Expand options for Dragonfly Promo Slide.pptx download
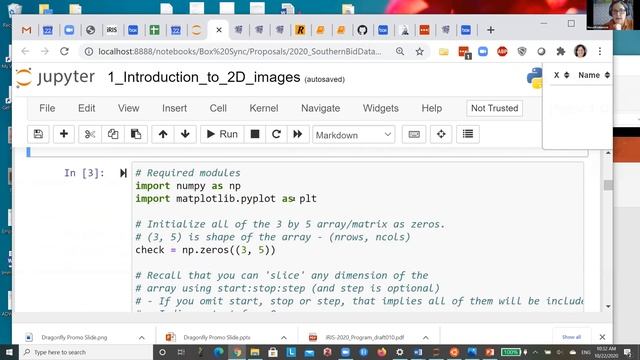The height and width of the screenshot is (360, 640). (x=284, y=338)
